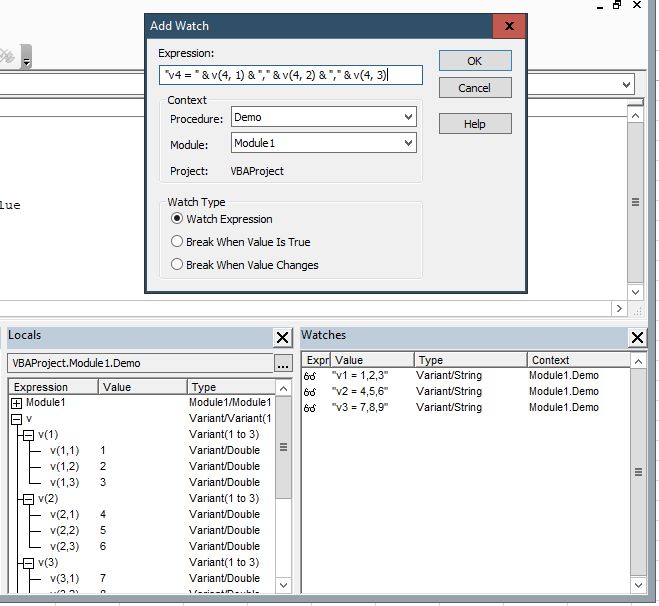Click the Module1.Demo context of v2 watch
Screen dimensions: 659x606
coord(564,391)
